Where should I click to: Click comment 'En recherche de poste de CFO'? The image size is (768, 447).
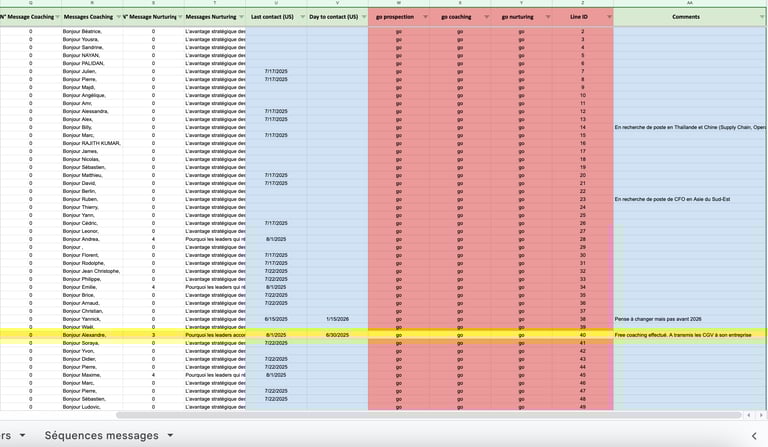690,199
